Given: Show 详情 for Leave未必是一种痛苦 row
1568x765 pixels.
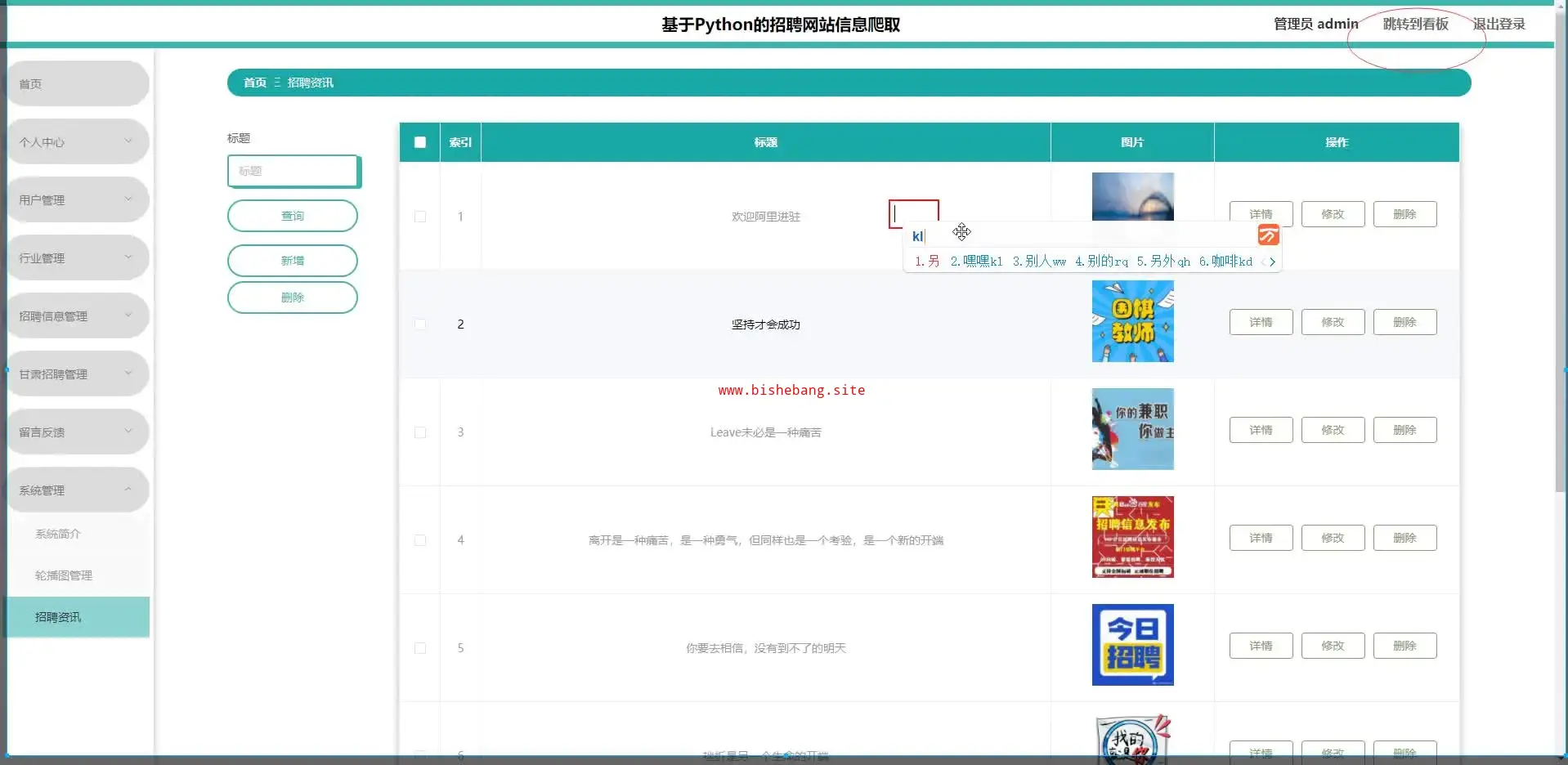Looking at the screenshot, I should tap(1261, 430).
